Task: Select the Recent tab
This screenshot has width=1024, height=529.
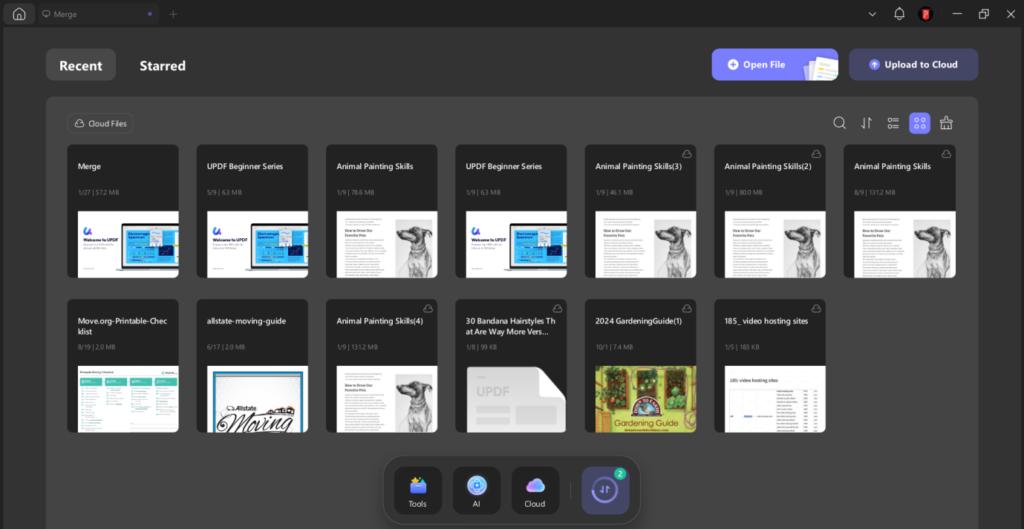Action: (x=81, y=65)
